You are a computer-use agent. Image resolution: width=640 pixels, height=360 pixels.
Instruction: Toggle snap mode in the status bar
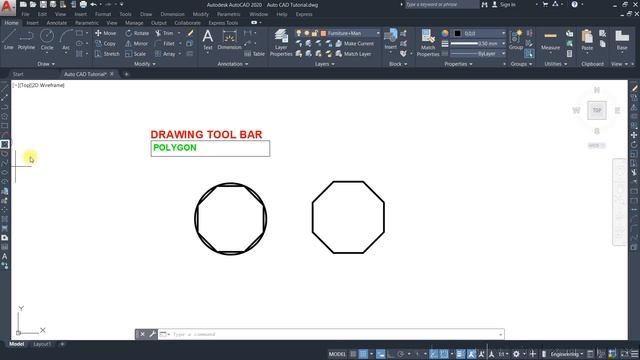363,354
